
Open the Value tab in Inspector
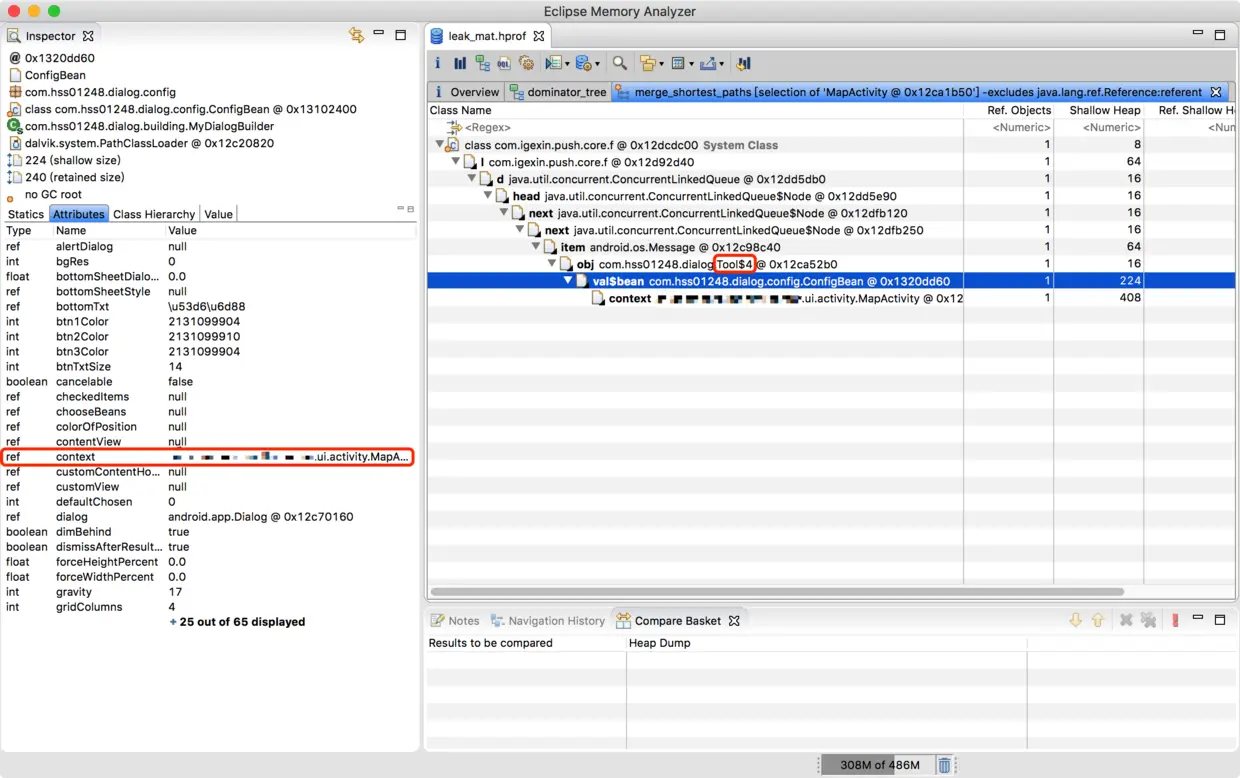coord(218,214)
